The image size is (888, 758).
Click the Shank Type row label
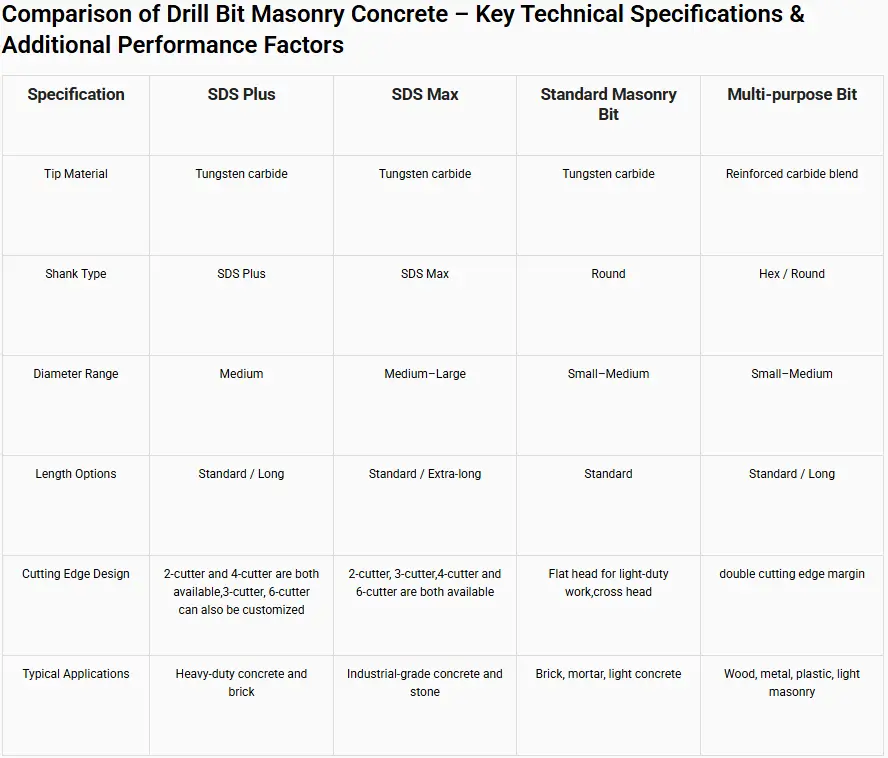coord(76,274)
